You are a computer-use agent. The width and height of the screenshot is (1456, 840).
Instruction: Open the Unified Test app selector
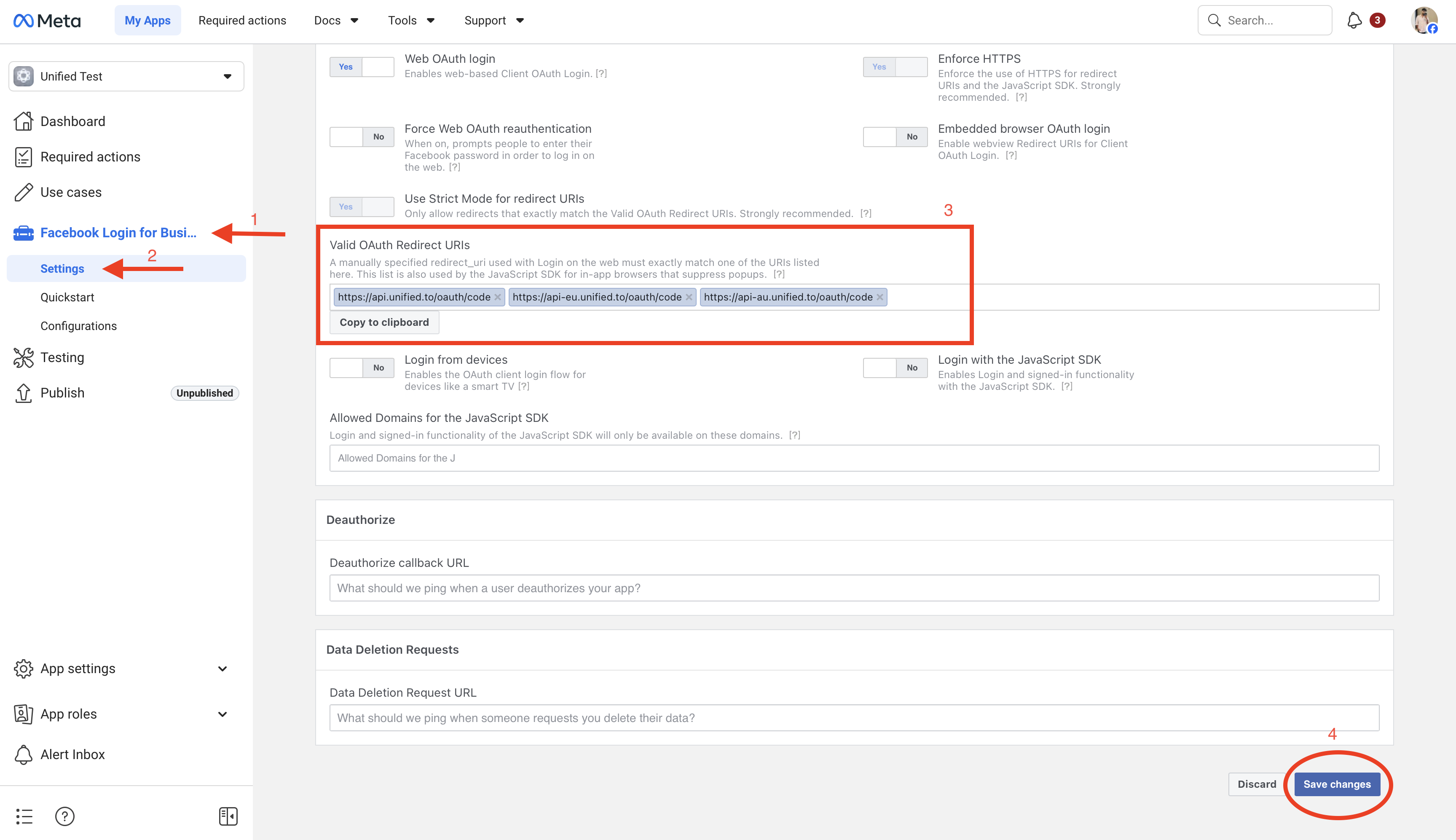pos(126,76)
